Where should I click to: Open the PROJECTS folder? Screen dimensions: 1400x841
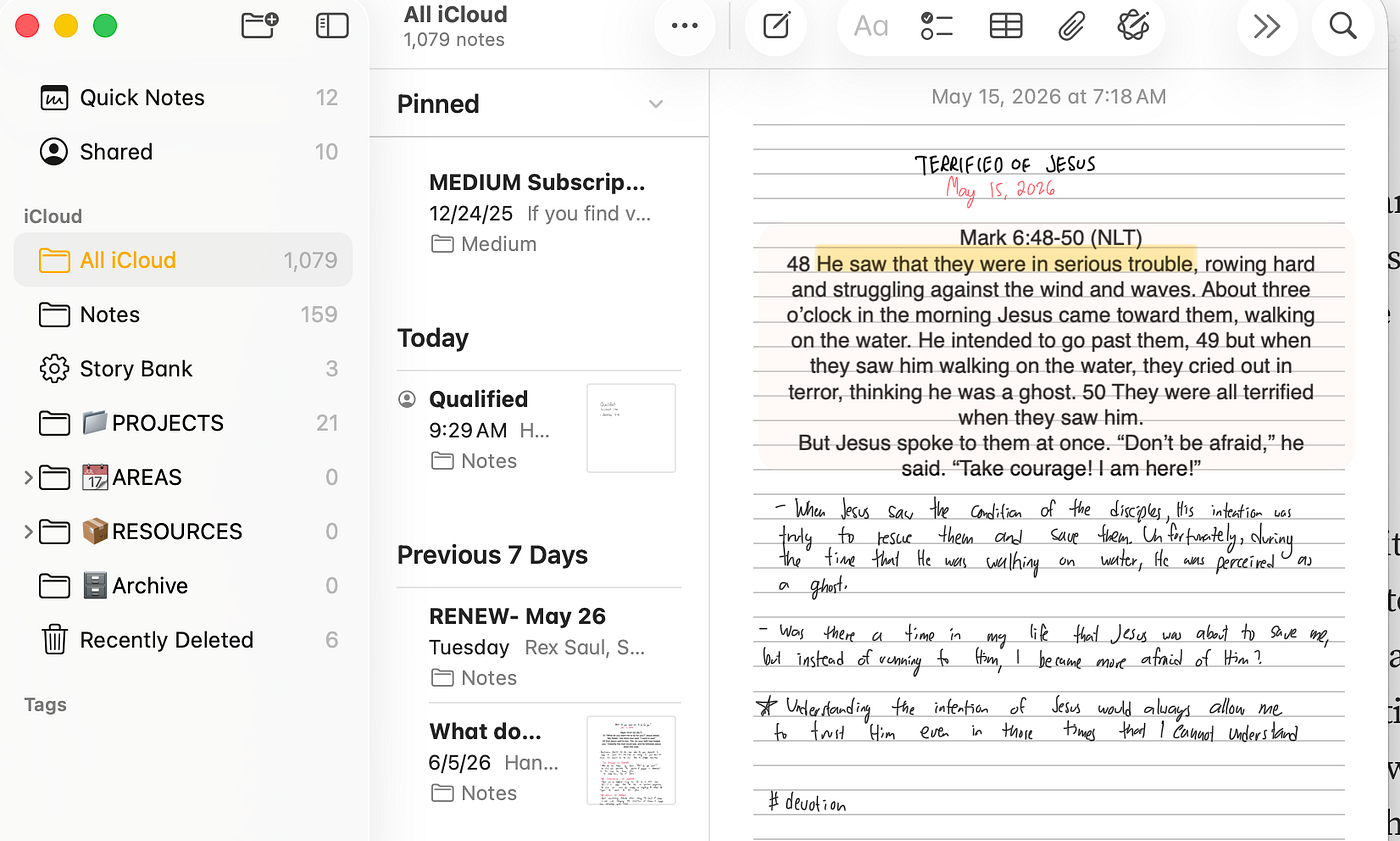tap(184, 423)
